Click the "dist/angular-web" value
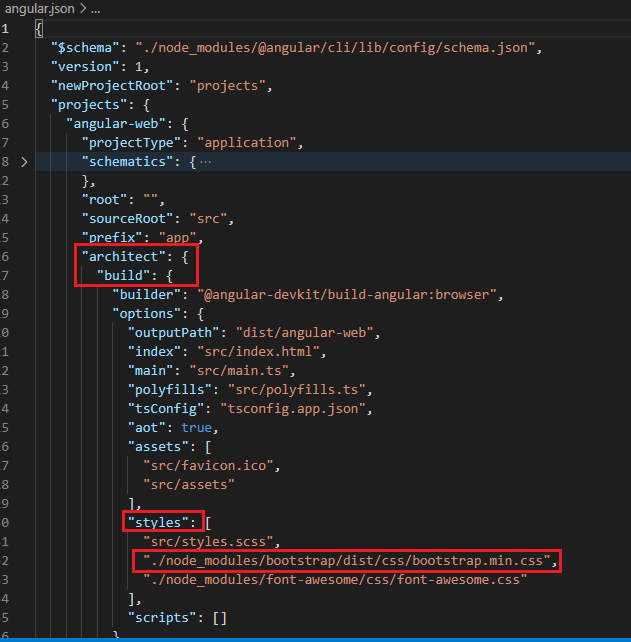This screenshot has width=631, height=642. click(x=305, y=333)
